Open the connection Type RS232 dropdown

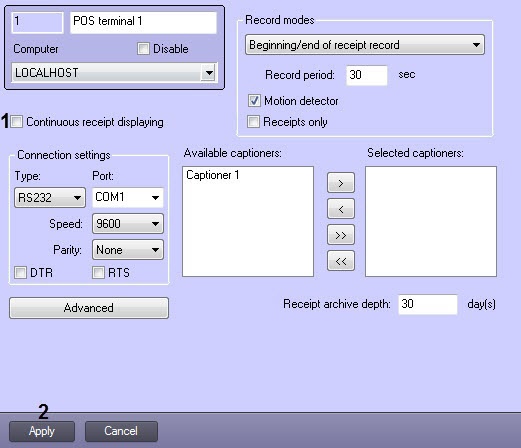(x=50, y=198)
